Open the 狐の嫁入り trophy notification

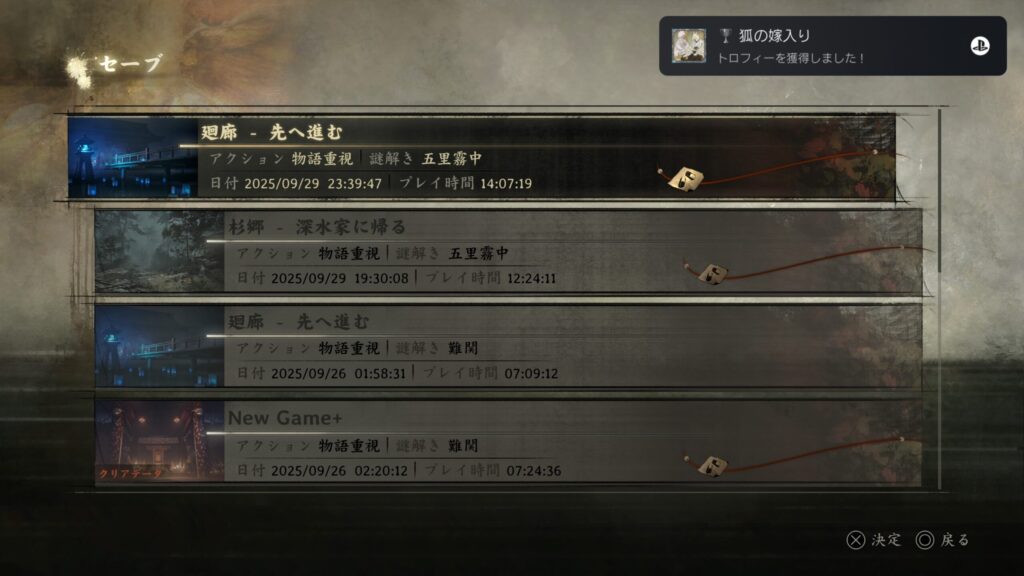point(833,46)
